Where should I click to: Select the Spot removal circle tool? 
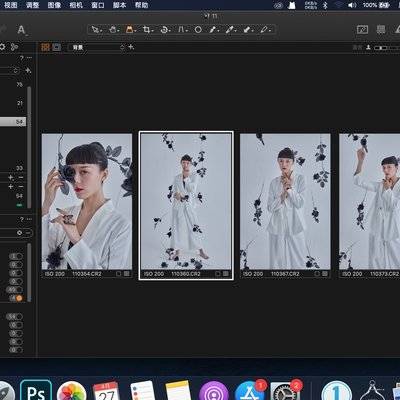coord(198,30)
